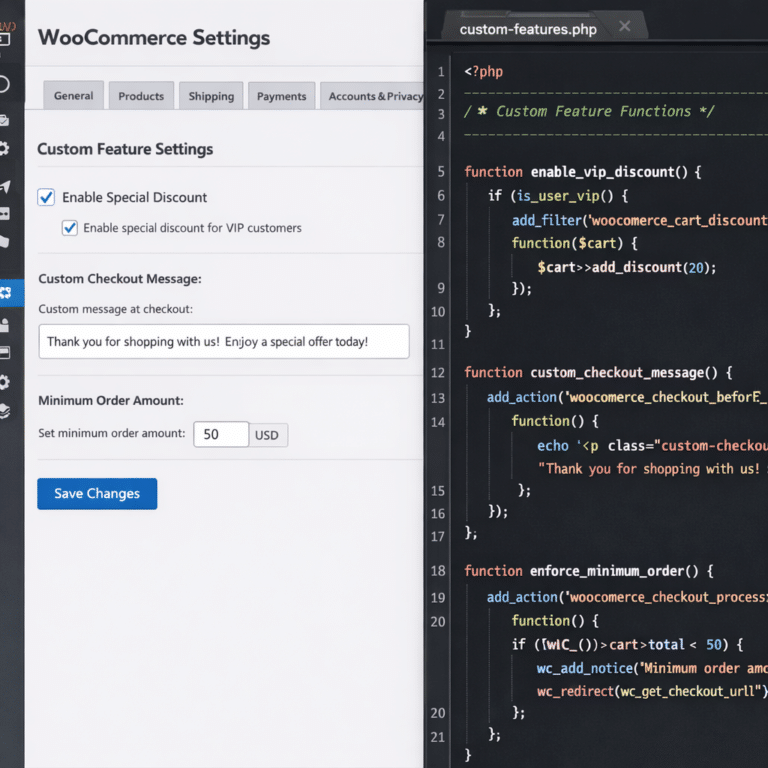Click the folder-shaped sidebar icon
This screenshot has width=768, height=768.
[4, 241]
